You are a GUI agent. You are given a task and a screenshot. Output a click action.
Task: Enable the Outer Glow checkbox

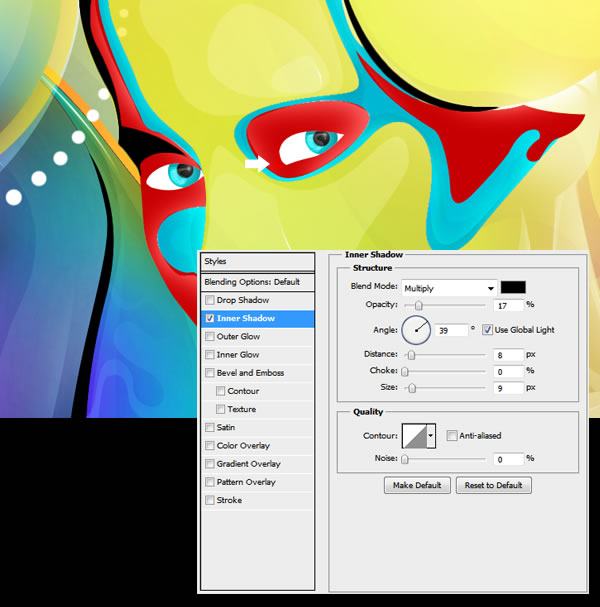209,336
